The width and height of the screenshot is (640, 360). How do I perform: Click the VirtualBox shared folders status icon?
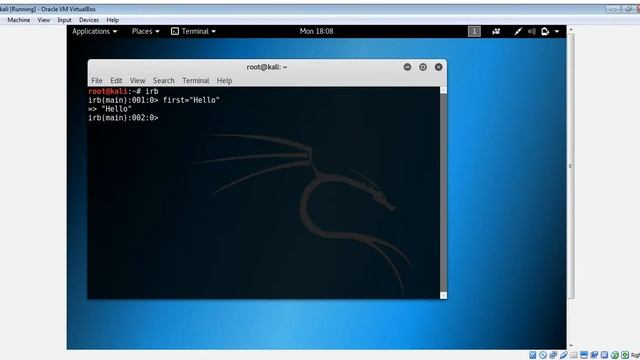pos(573,355)
